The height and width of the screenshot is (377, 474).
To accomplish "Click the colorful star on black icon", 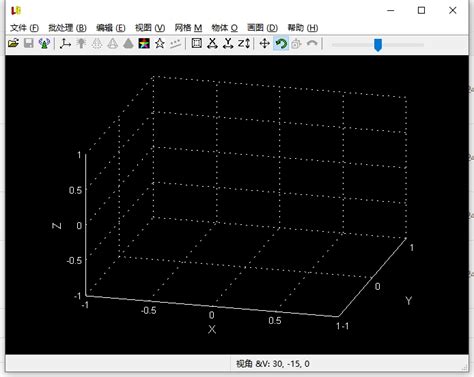I will point(144,43).
